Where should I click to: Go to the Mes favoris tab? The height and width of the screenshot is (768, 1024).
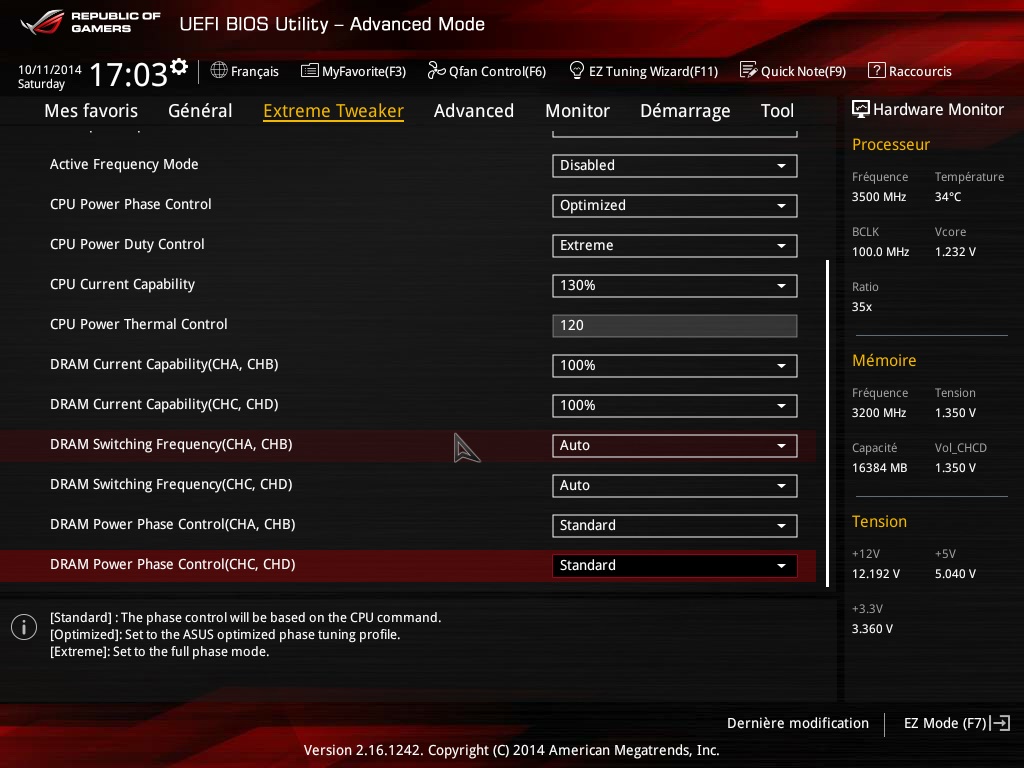pos(91,111)
